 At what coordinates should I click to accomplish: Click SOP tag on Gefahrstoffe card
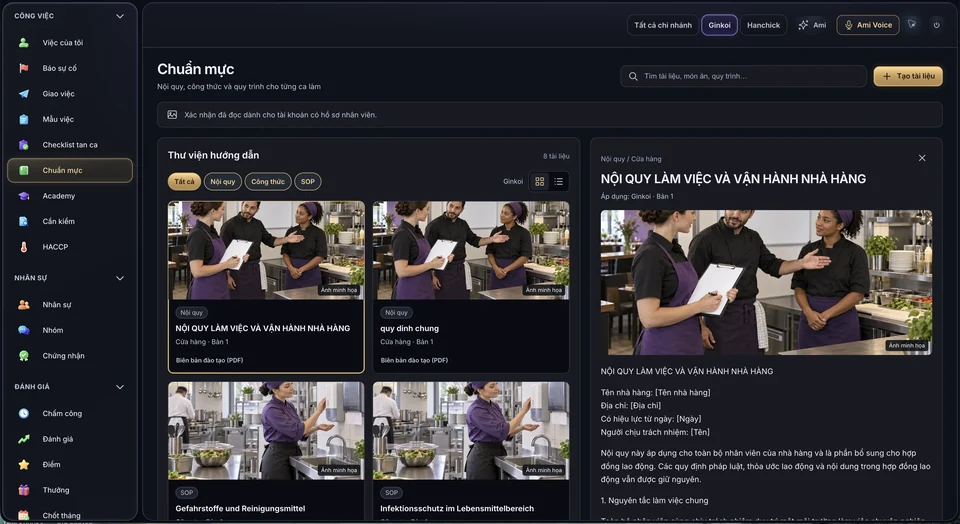pos(187,493)
